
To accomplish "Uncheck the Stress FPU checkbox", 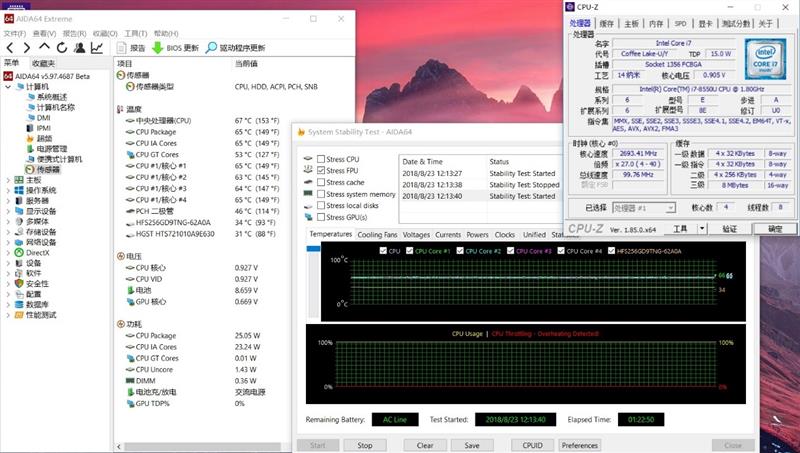I will tap(321, 170).
